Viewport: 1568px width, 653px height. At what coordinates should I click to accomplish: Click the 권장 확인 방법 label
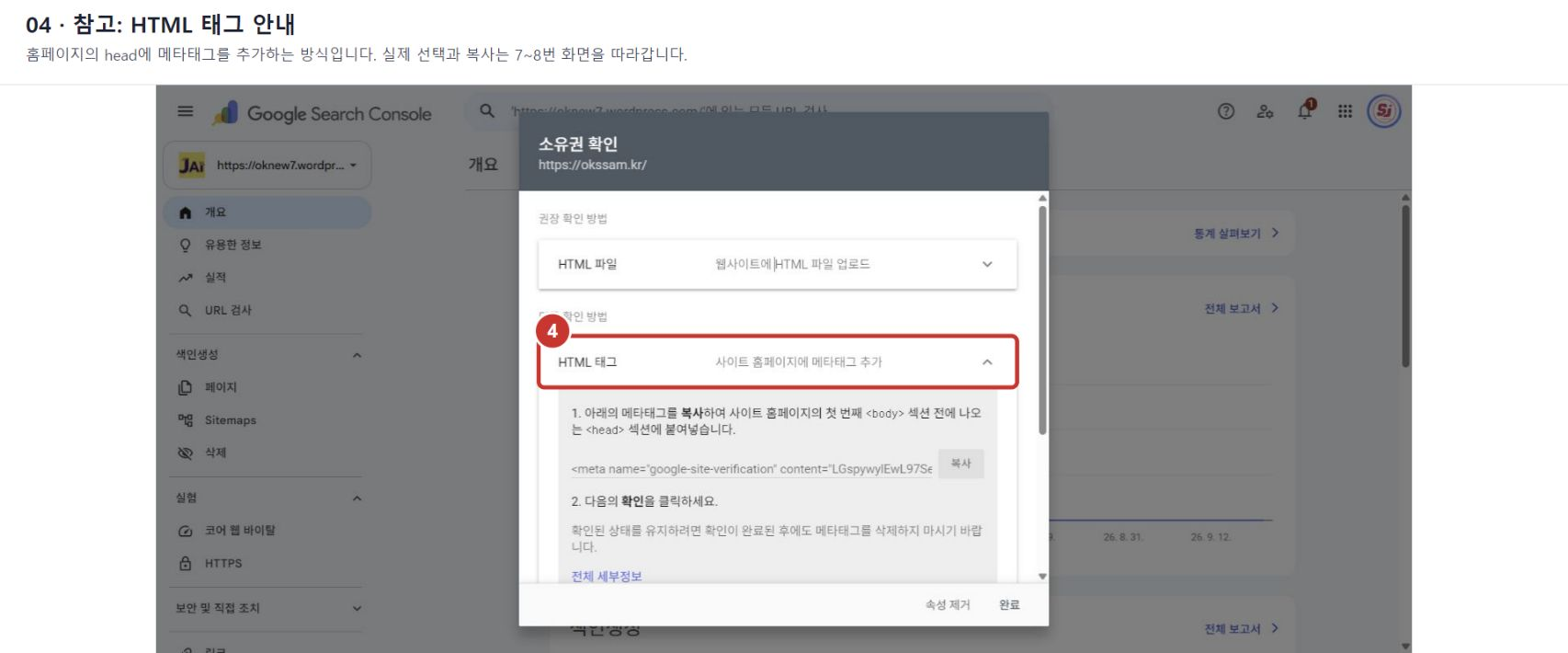(x=573, y=219)
